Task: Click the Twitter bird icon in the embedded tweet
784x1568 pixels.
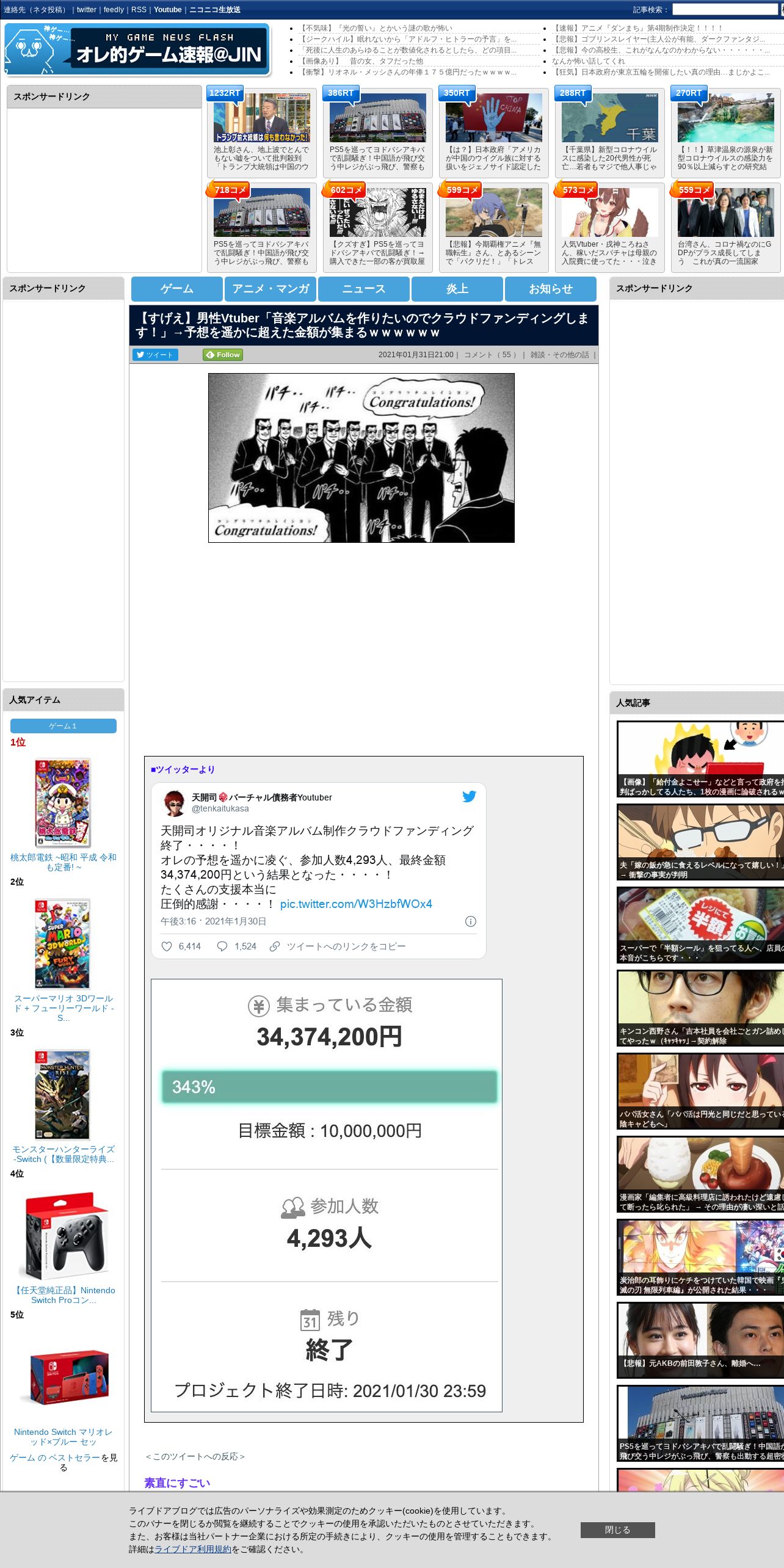Action: [469, 796]
